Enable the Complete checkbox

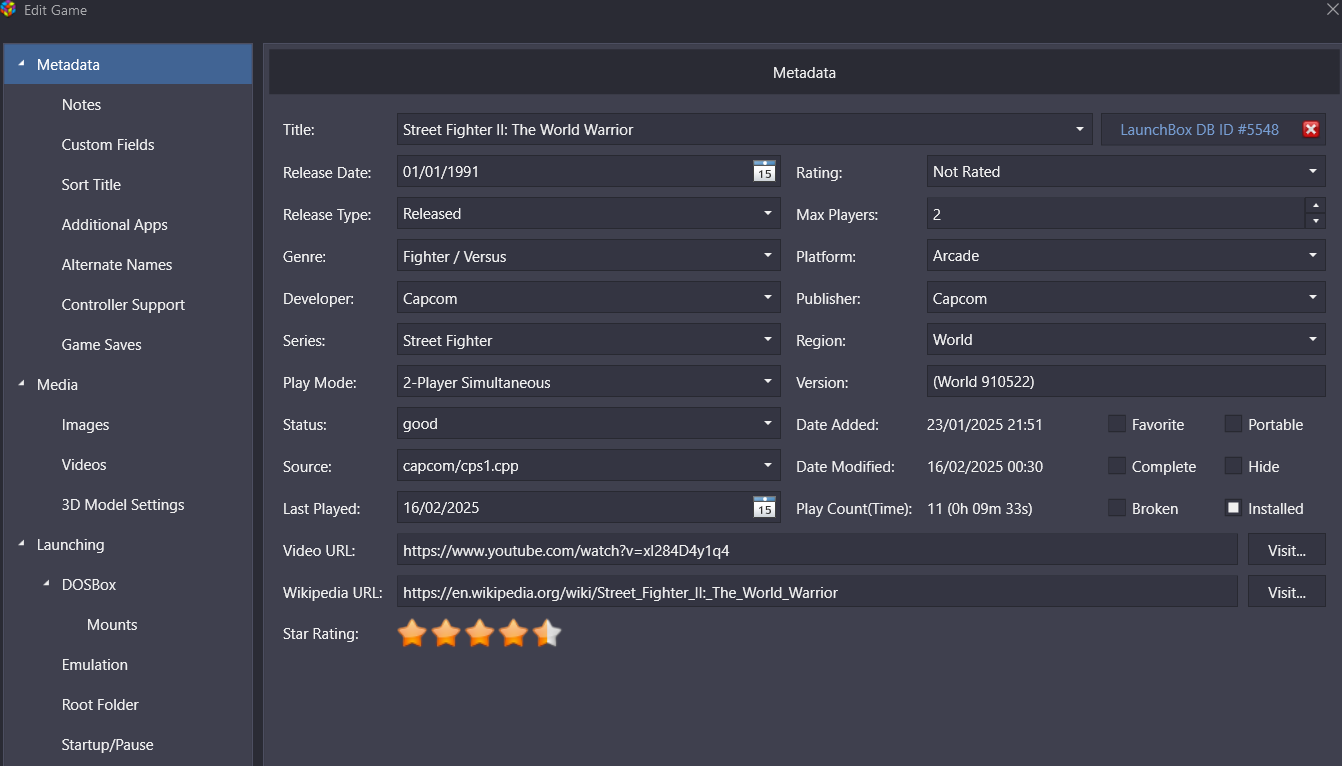1117,466
